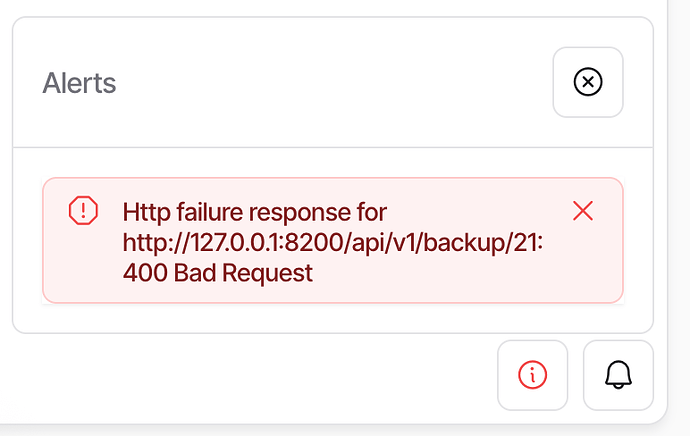Click the circled X icon beside Alerts
The width and height of the screenshot is (690, 436).
coord(588,82)
